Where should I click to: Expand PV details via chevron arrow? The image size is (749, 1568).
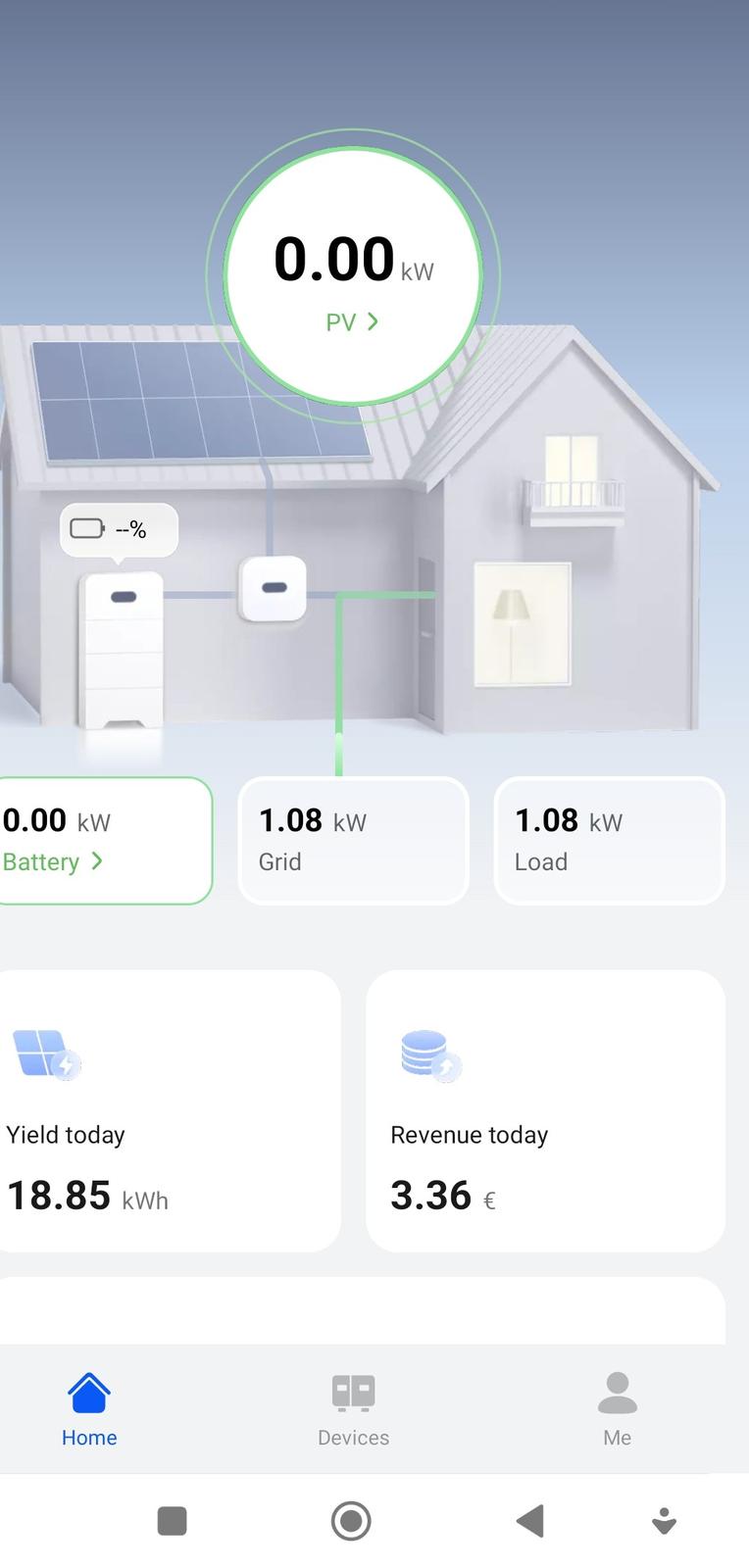(x=373, y=321)
